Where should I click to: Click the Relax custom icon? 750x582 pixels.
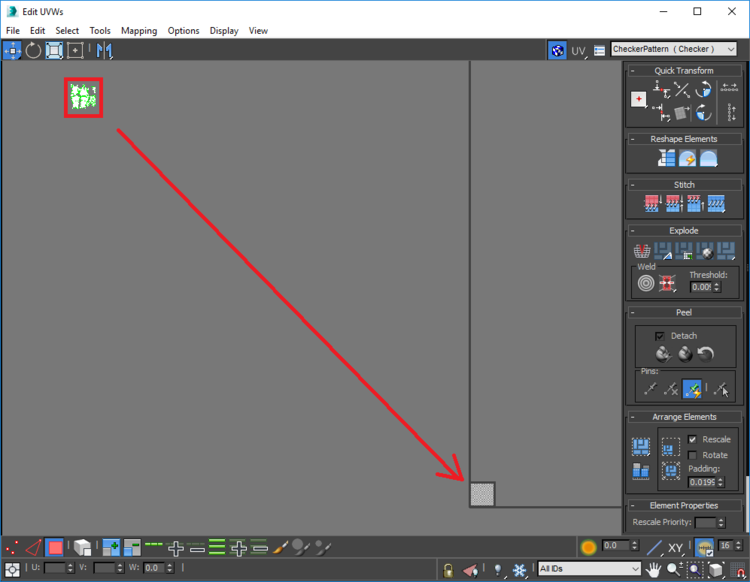point(708,158)
